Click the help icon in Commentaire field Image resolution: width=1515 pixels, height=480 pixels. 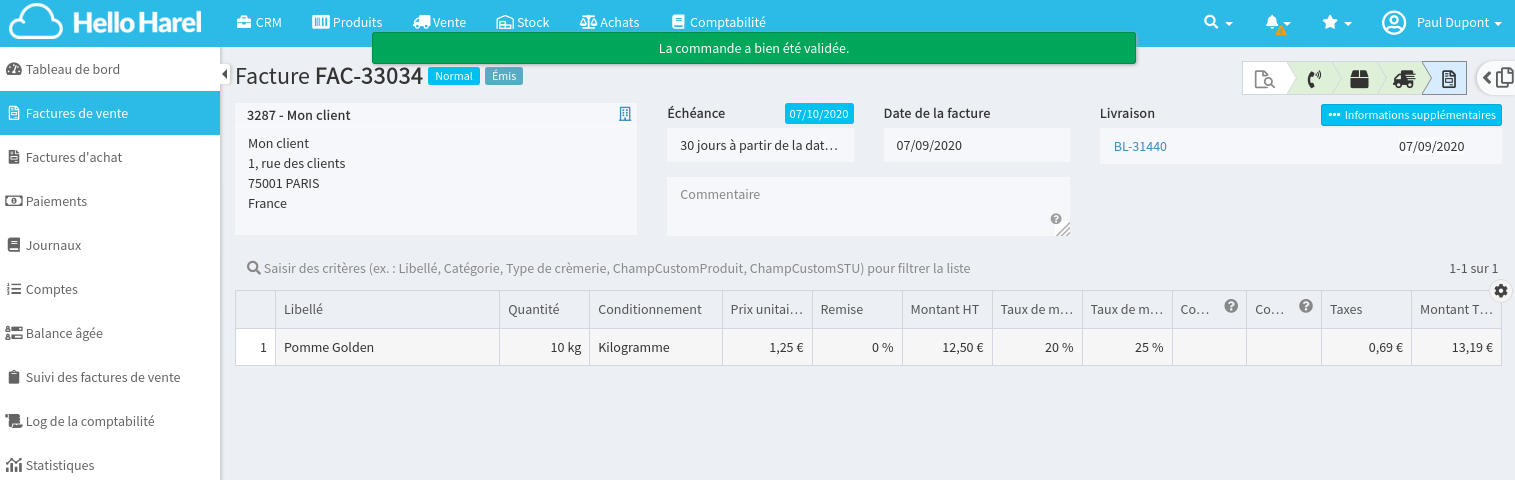click(x=1056, y=219)
